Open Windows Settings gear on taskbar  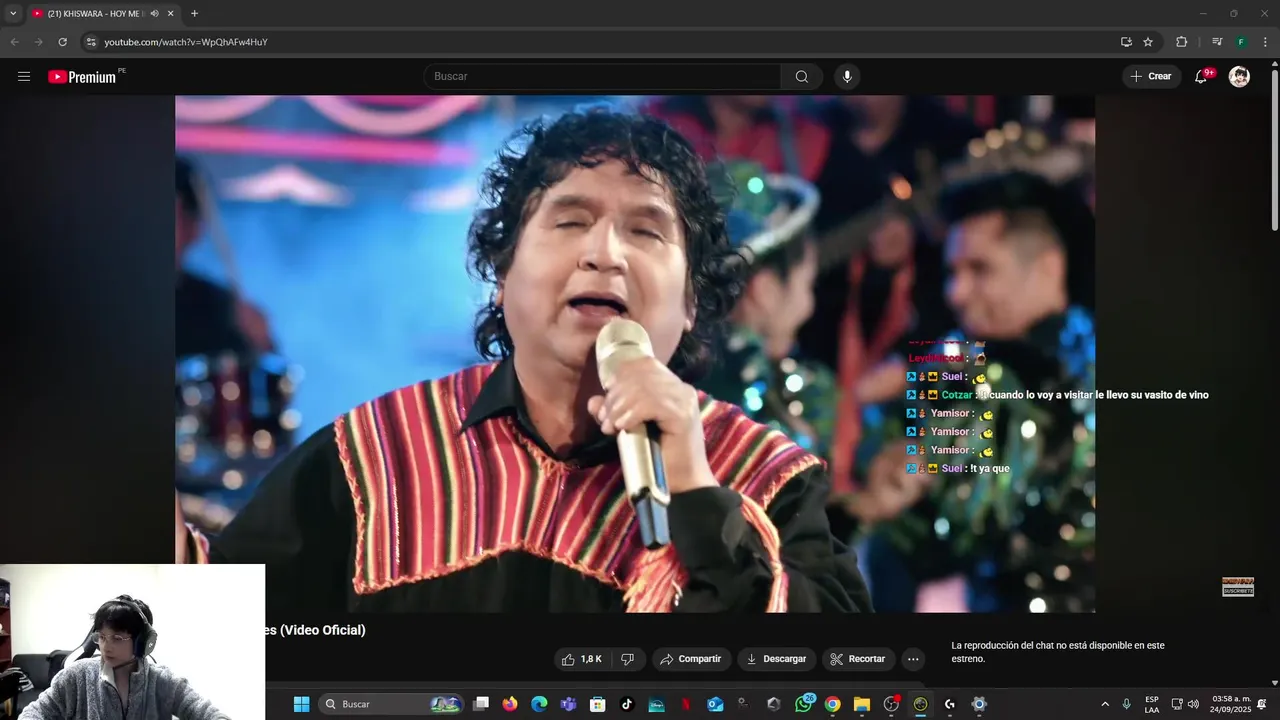click(979, 704)
